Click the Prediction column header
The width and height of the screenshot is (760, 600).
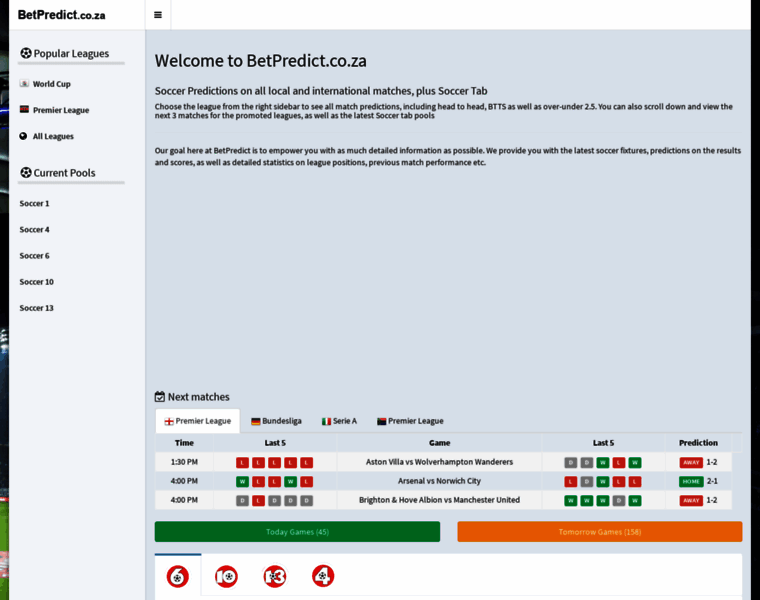tap(698, 442)
